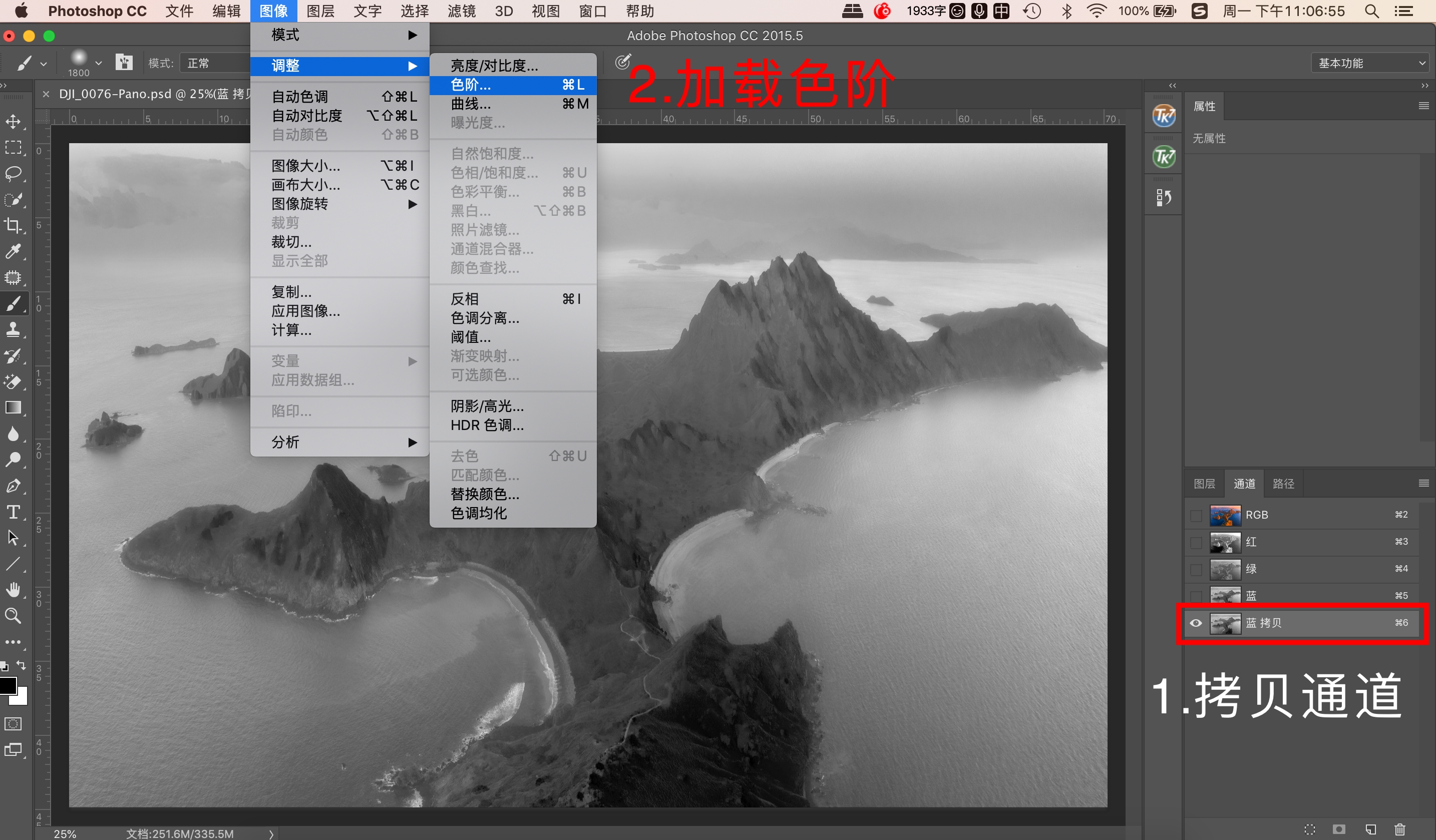Toggle visibility of the 红 channel
Image resolution: width=1436 pixels, height=840 pixels.
1196,542
